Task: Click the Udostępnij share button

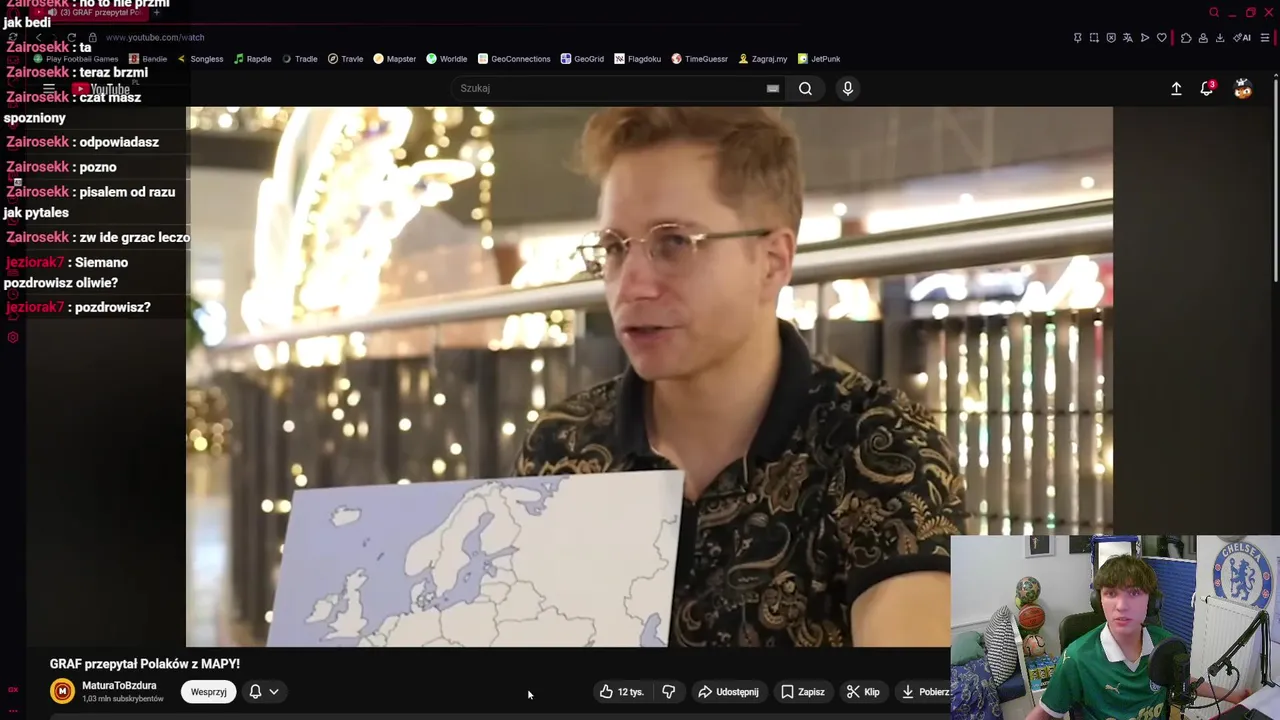Action: (728, 692)
